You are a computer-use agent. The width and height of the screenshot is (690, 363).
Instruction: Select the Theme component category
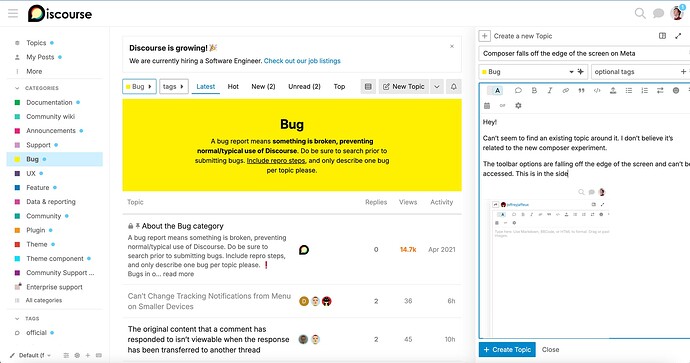pyautogui.click(x=55, y=259)
